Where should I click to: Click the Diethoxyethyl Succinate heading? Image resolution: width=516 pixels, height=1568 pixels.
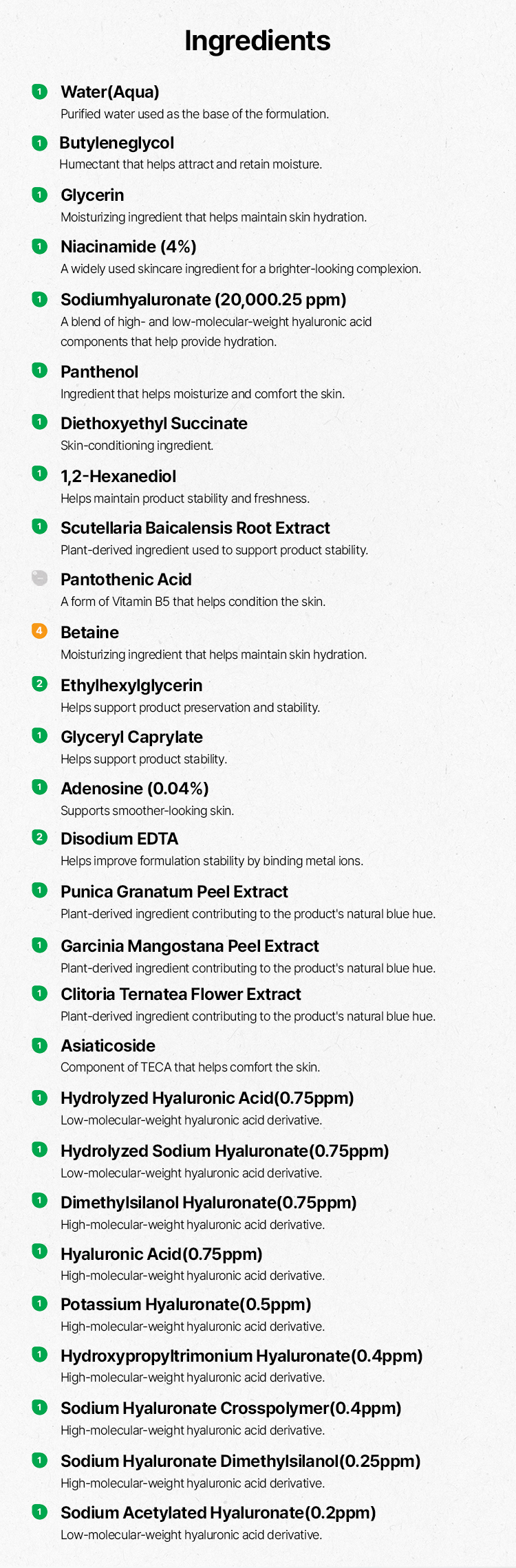(x=154, y=424)
